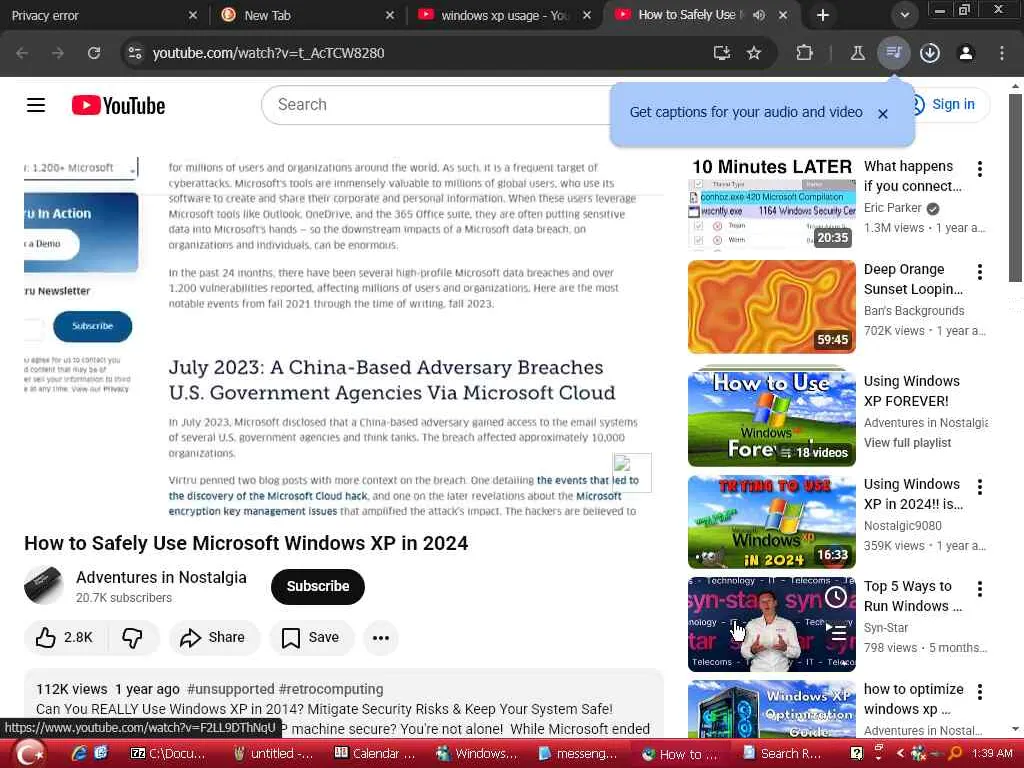This screenshot has width=1024, height=768.
Task: Expand hidden system tray icons arrow
Action: click(900, 753)
